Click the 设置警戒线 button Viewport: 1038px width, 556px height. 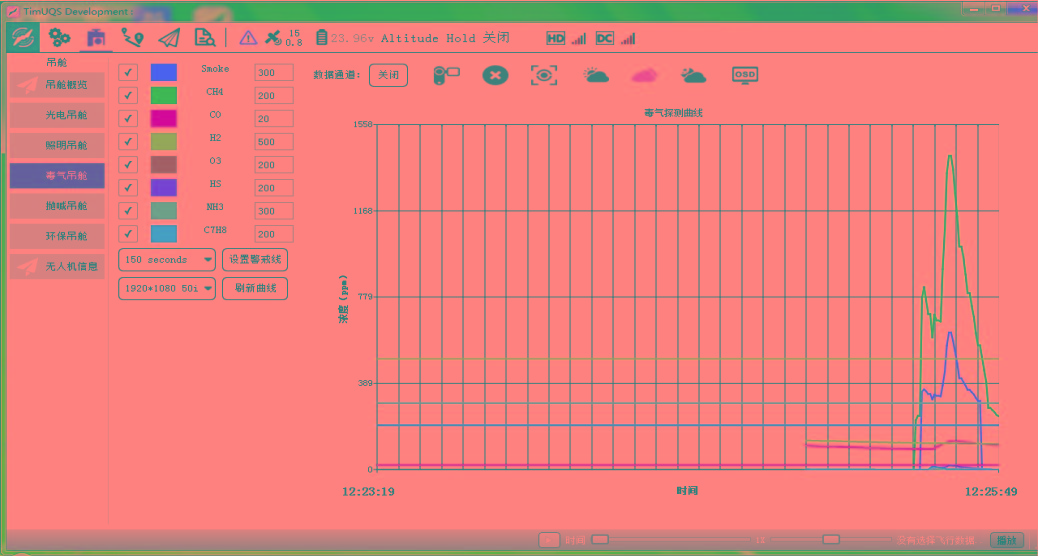pos(255,259)
